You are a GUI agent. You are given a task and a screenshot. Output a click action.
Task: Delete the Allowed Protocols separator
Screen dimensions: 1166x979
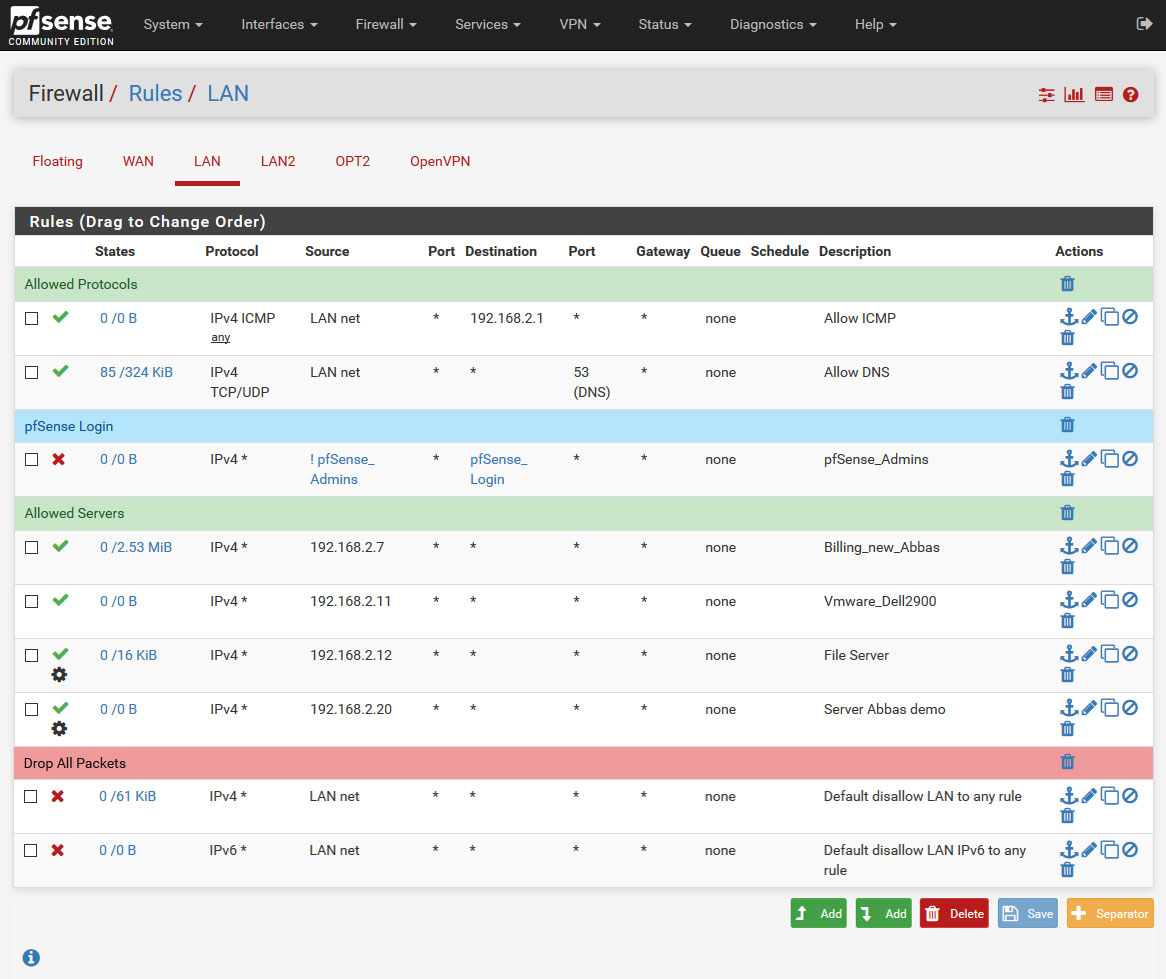(1067, 283)
